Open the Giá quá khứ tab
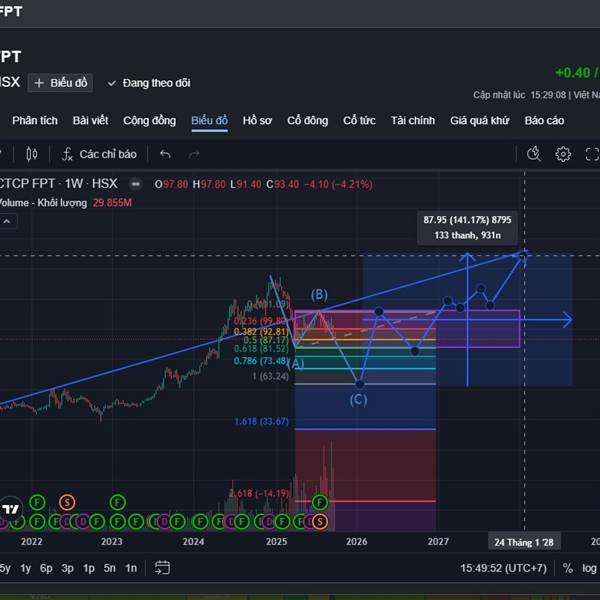Screen dimensions: 600x600 480,121
